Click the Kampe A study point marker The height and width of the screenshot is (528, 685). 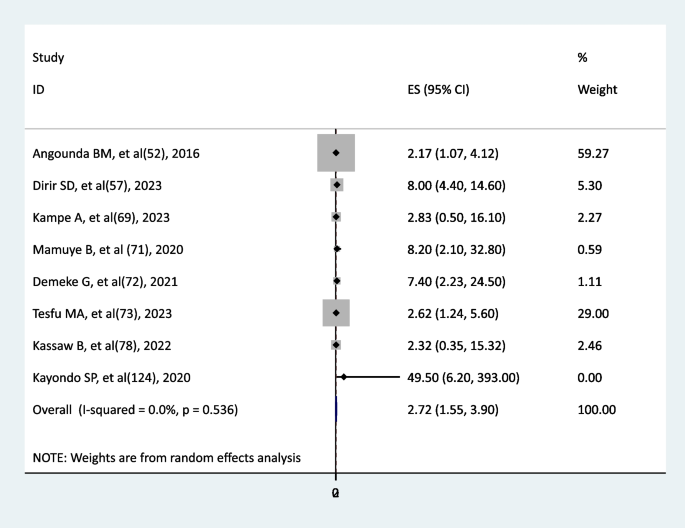click(x=336, y=216)
